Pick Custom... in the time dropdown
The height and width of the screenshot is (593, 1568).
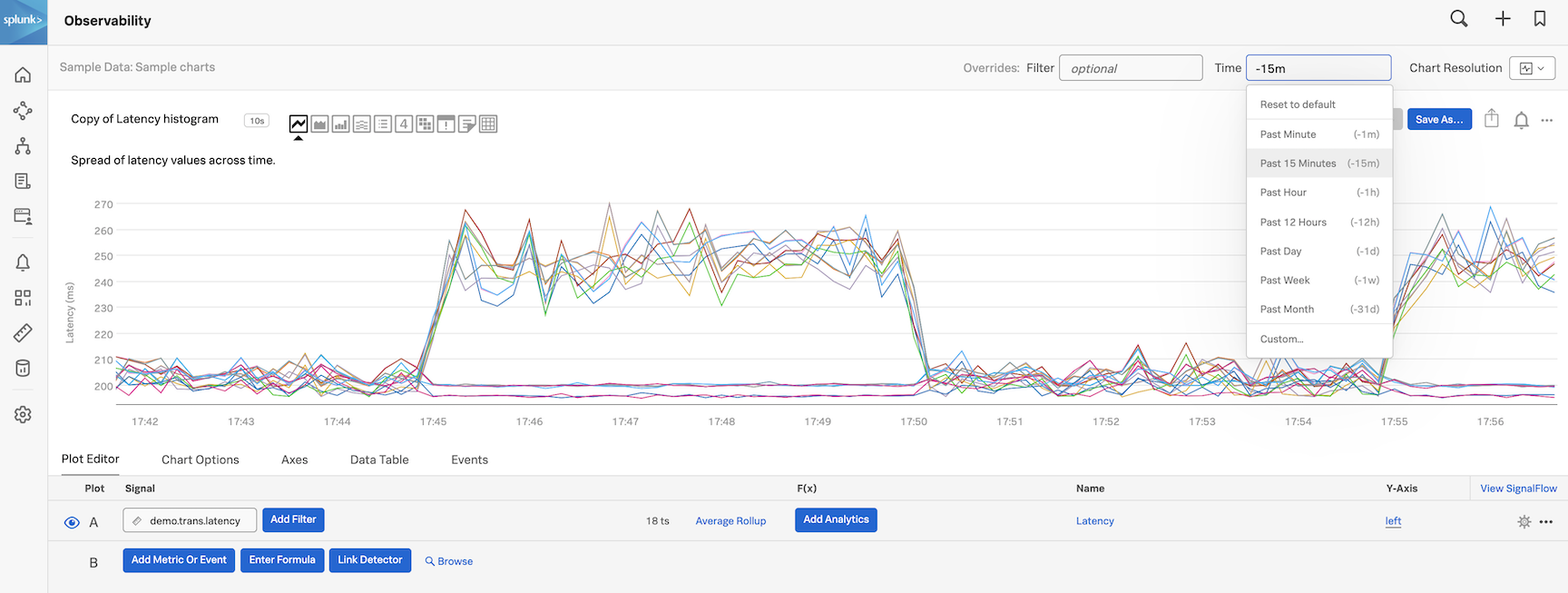click(x=1281, y=339)
